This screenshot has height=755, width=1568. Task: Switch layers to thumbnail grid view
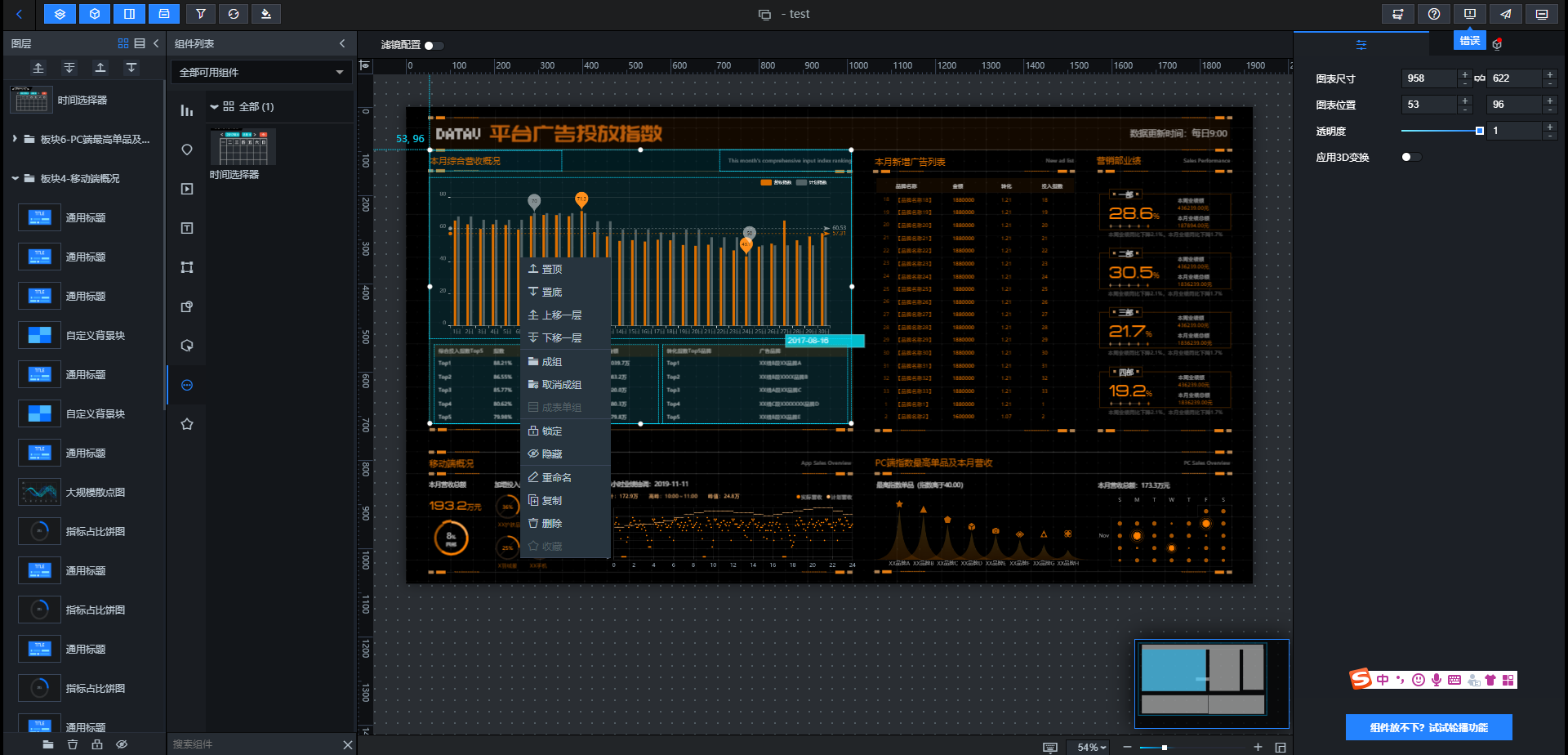[123, 43]
